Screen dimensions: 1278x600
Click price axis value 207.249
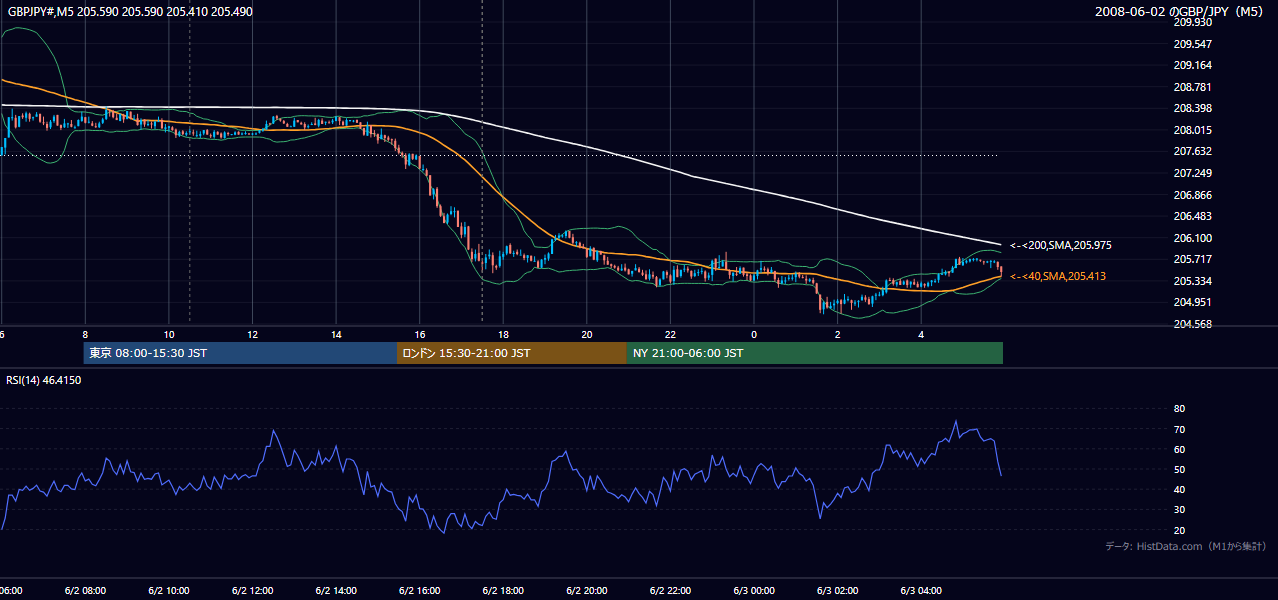(x=1192, y=173)
